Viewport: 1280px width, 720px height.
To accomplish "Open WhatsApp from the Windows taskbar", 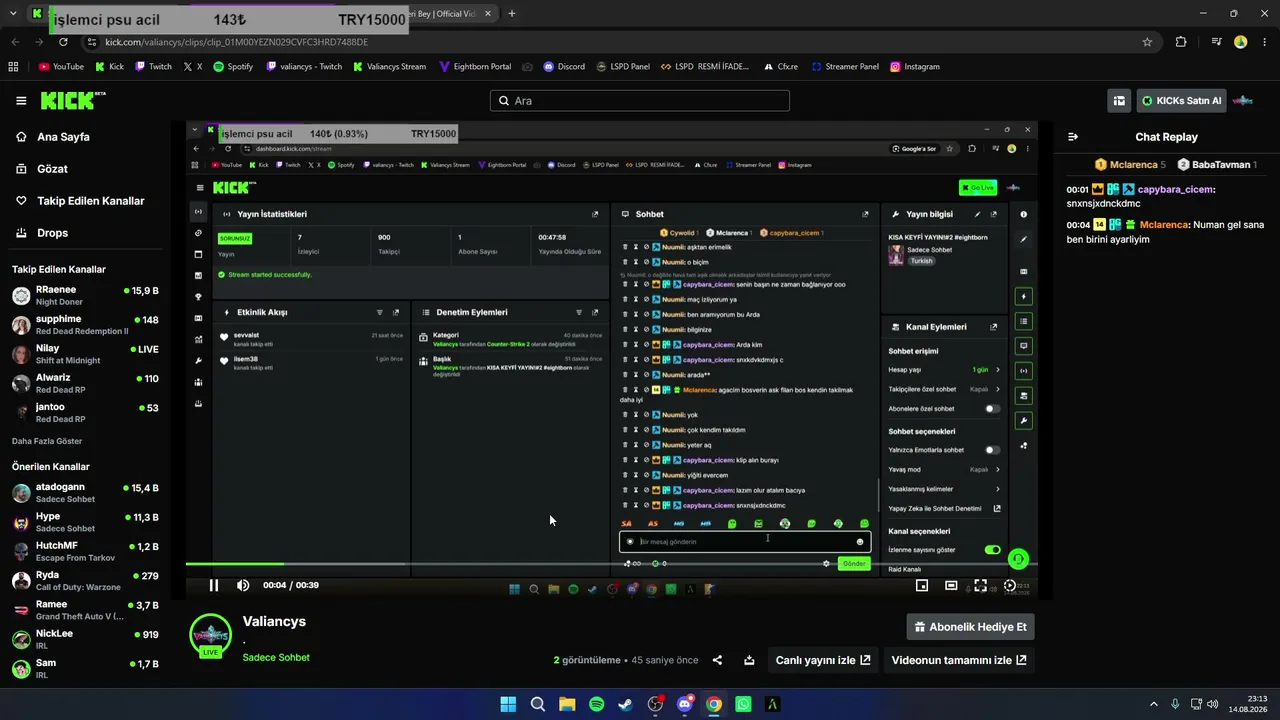I will [743, 704].
